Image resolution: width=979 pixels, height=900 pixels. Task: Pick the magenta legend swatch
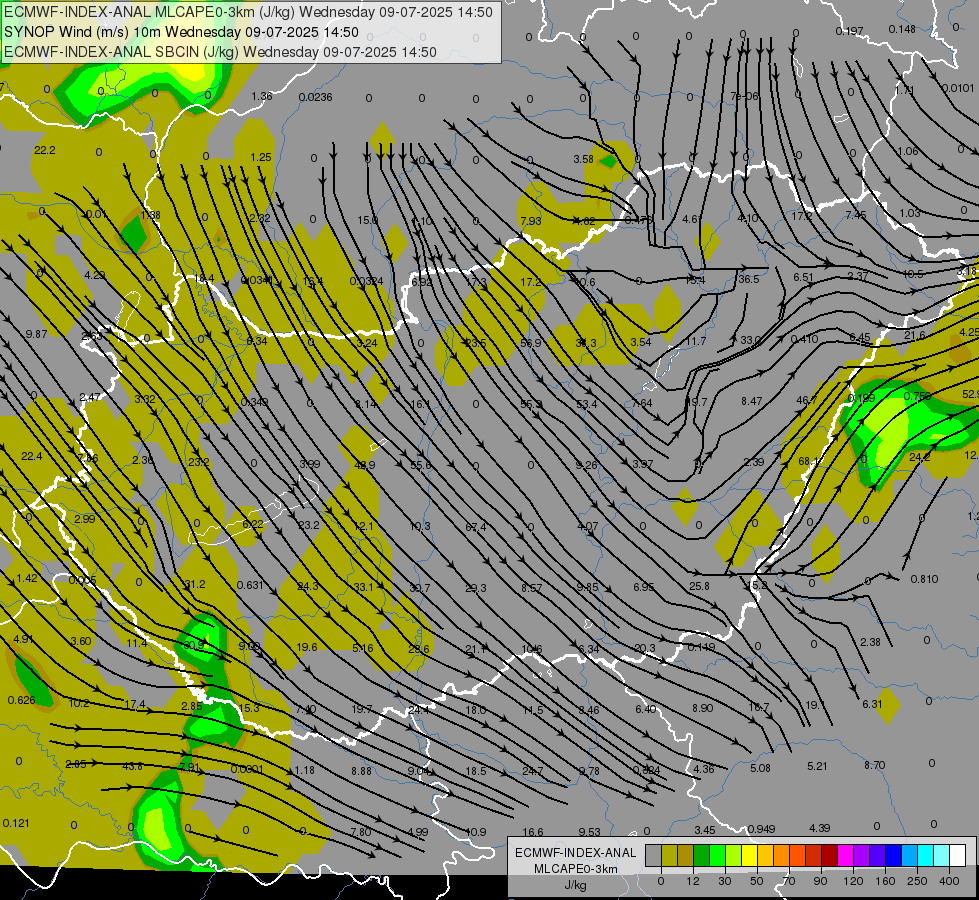(845, 855)
